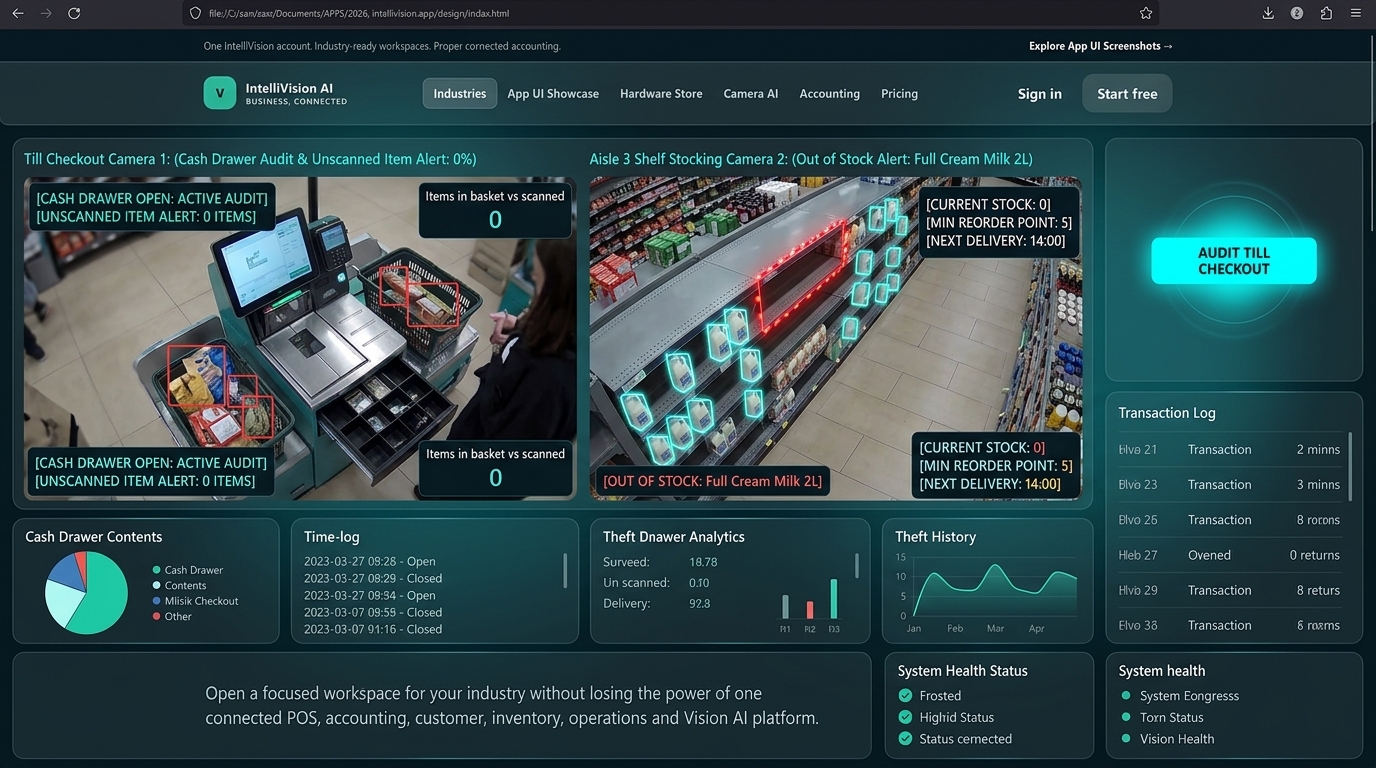The width and height of the screenshot is (1376, 768).
Task: Click the red Other legend swatch
Action: tap(156, 616)
